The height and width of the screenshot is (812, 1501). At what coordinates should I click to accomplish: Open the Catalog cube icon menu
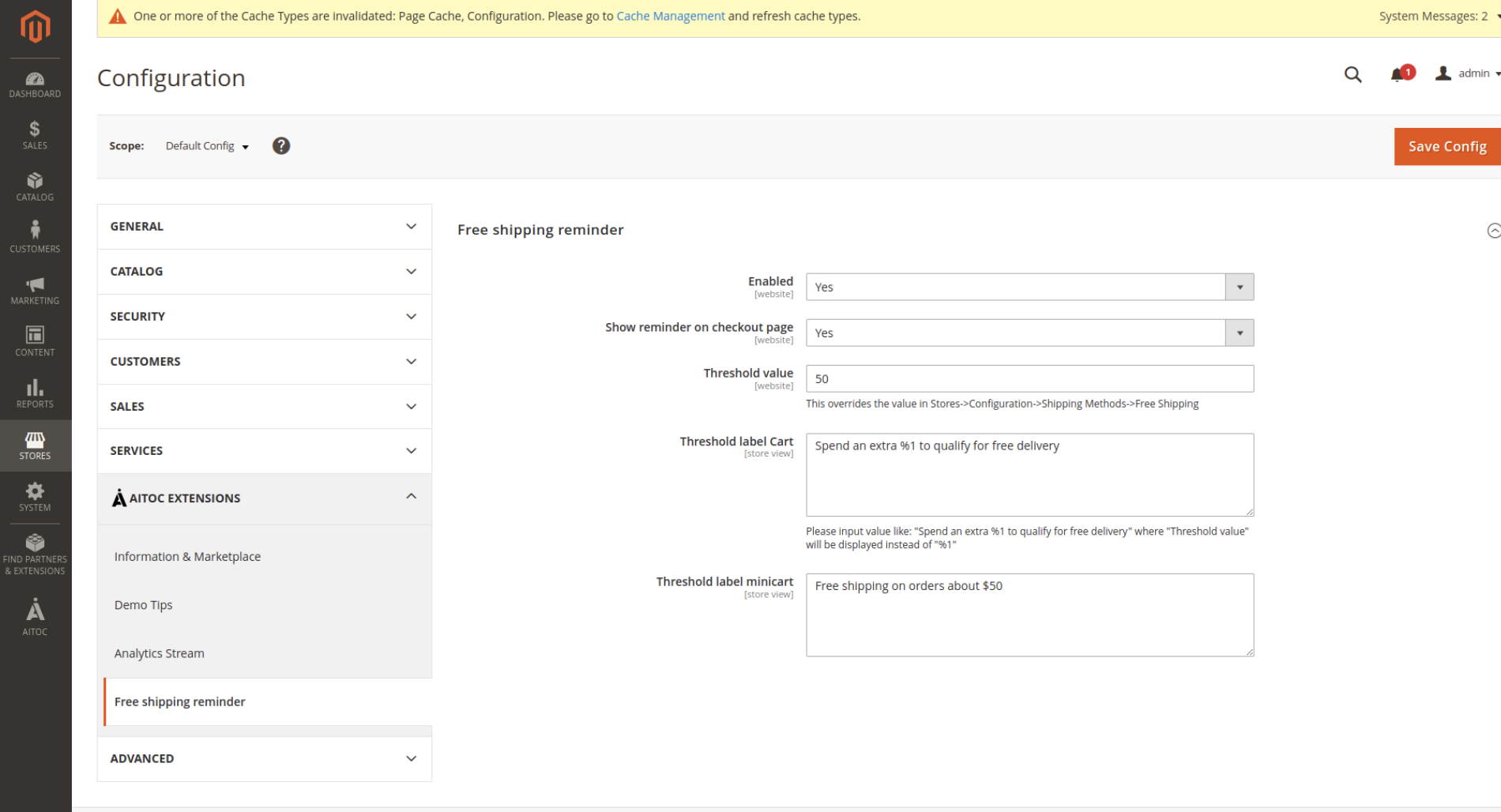point(35,187)
